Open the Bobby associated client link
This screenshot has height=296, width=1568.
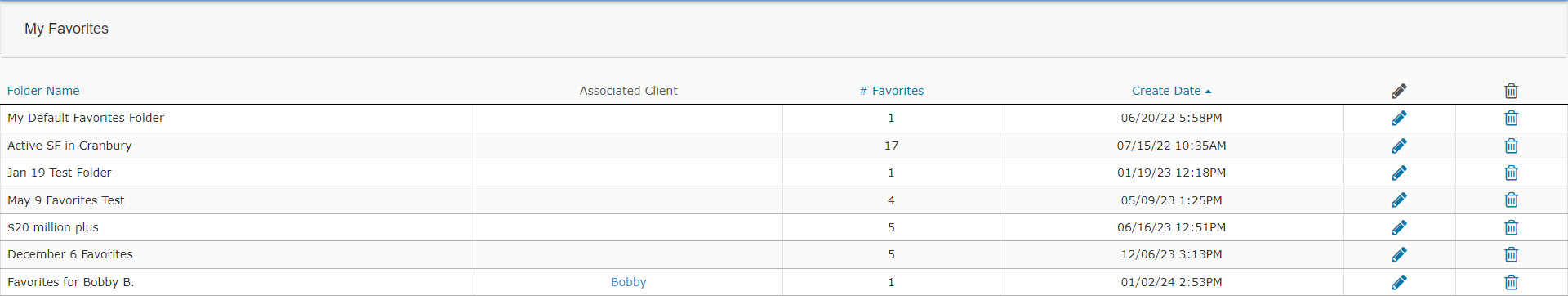tap(629, 282)
